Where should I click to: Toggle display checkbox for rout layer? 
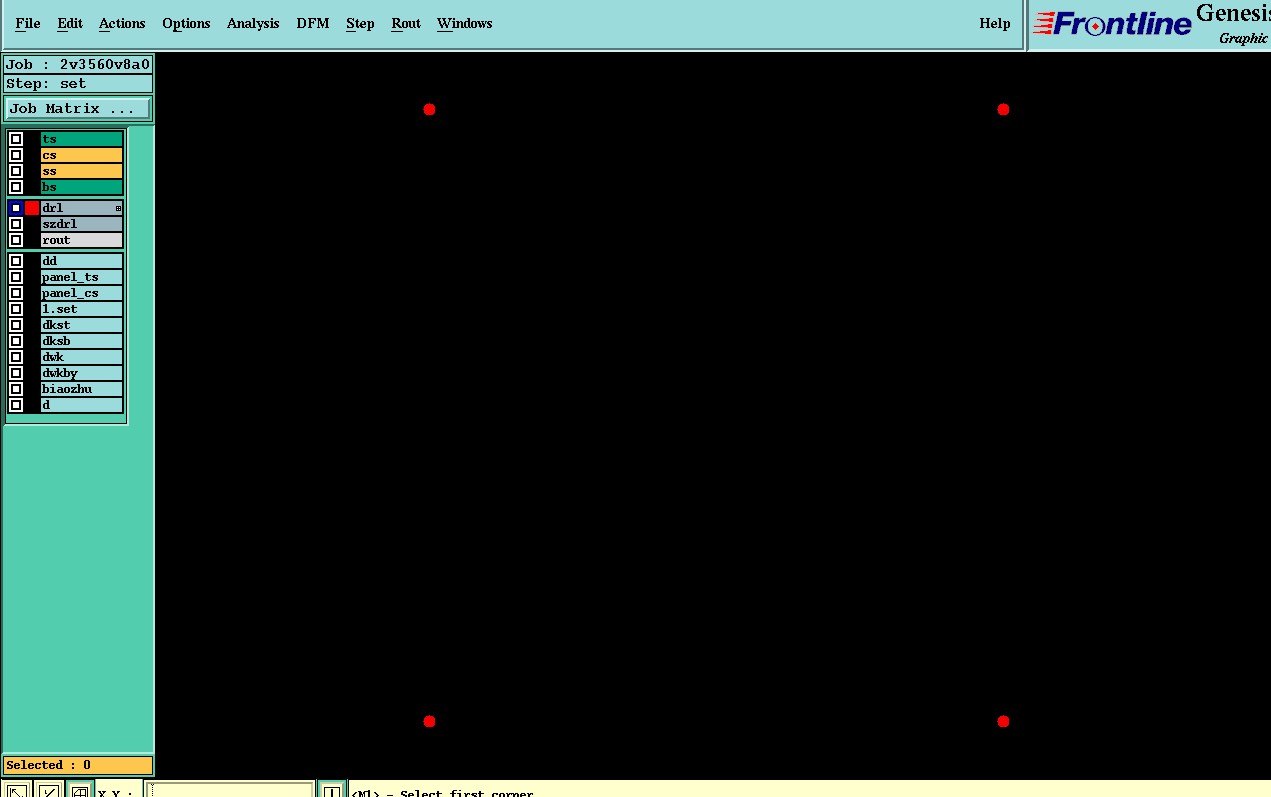16,240
